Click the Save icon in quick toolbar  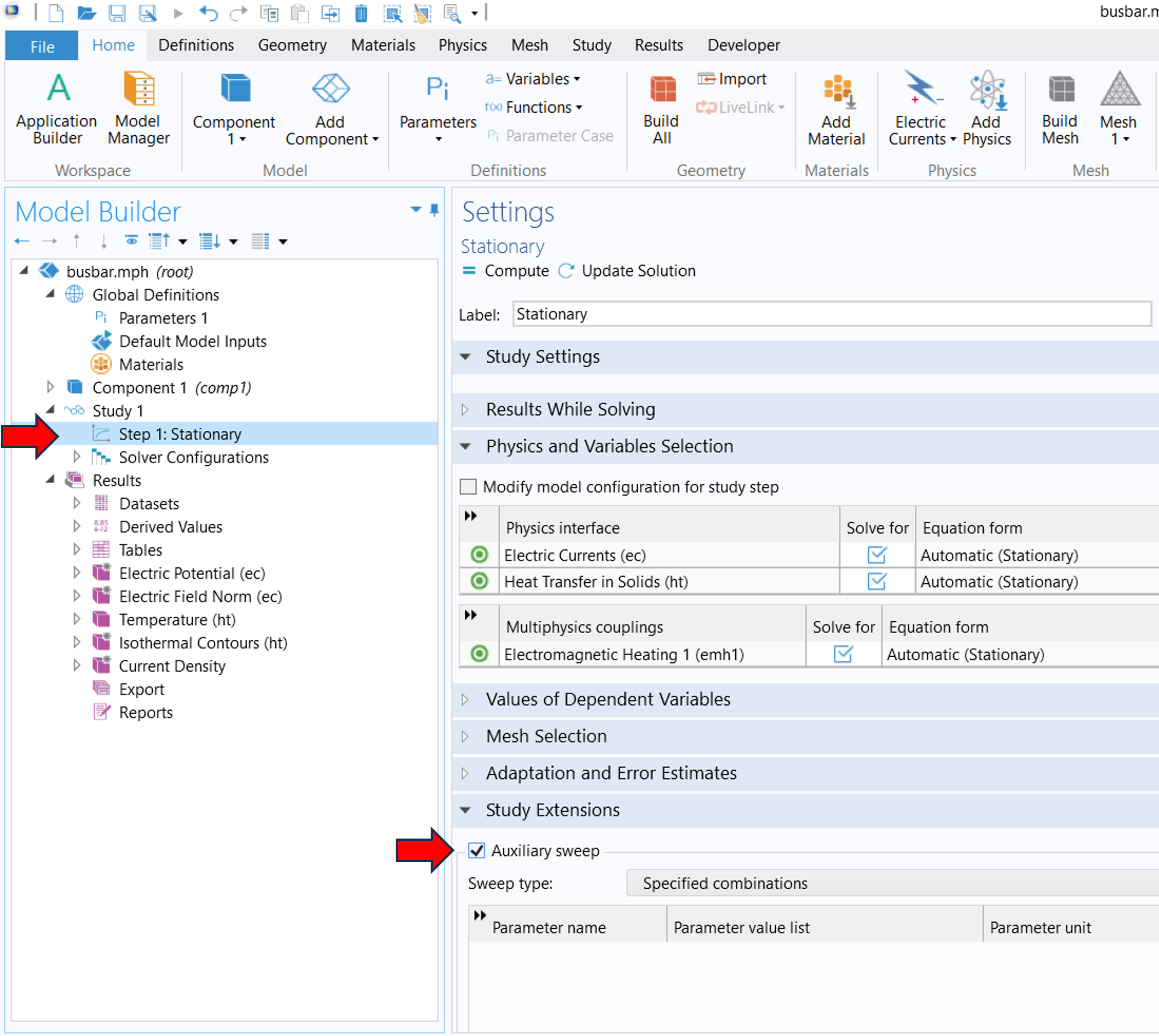click(x=117, y=12)
